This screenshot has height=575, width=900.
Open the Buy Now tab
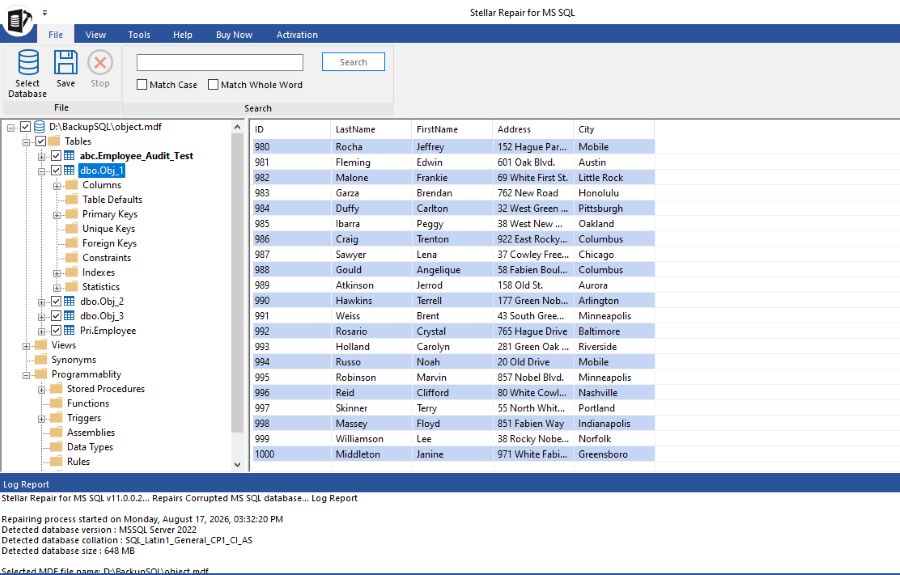pyautogui.click(x=234, y=34)
